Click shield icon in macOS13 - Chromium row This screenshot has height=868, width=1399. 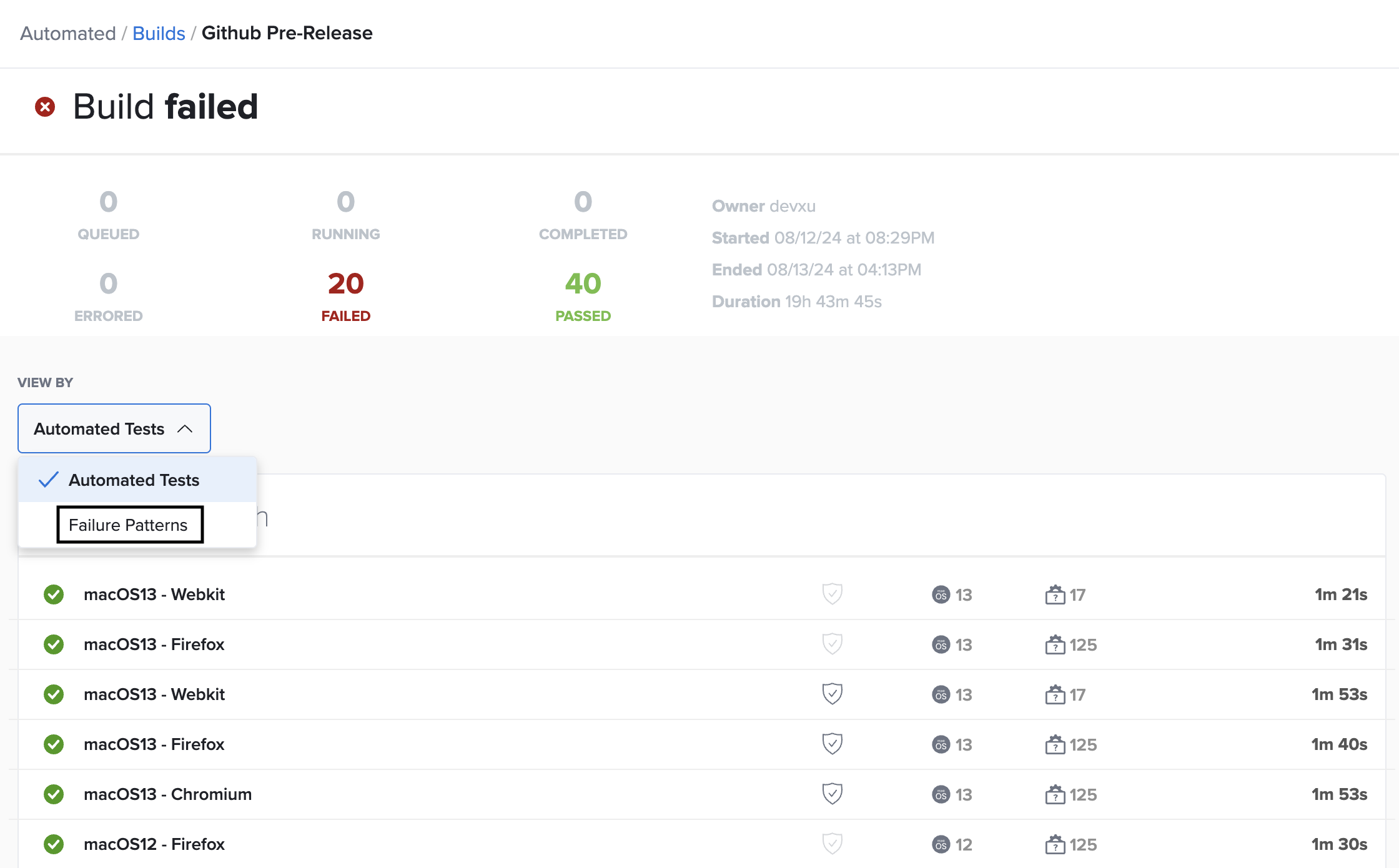pos(832,794)
